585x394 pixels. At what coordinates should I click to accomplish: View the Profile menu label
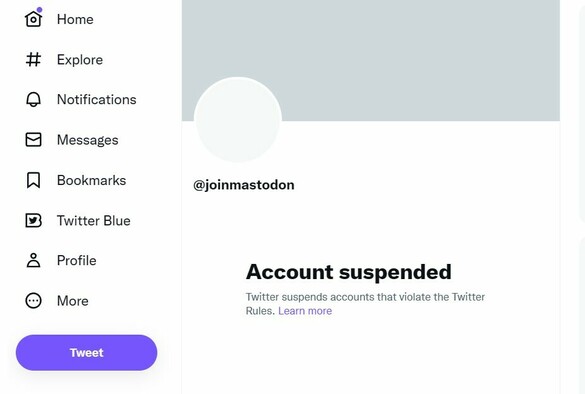point(76,260)
